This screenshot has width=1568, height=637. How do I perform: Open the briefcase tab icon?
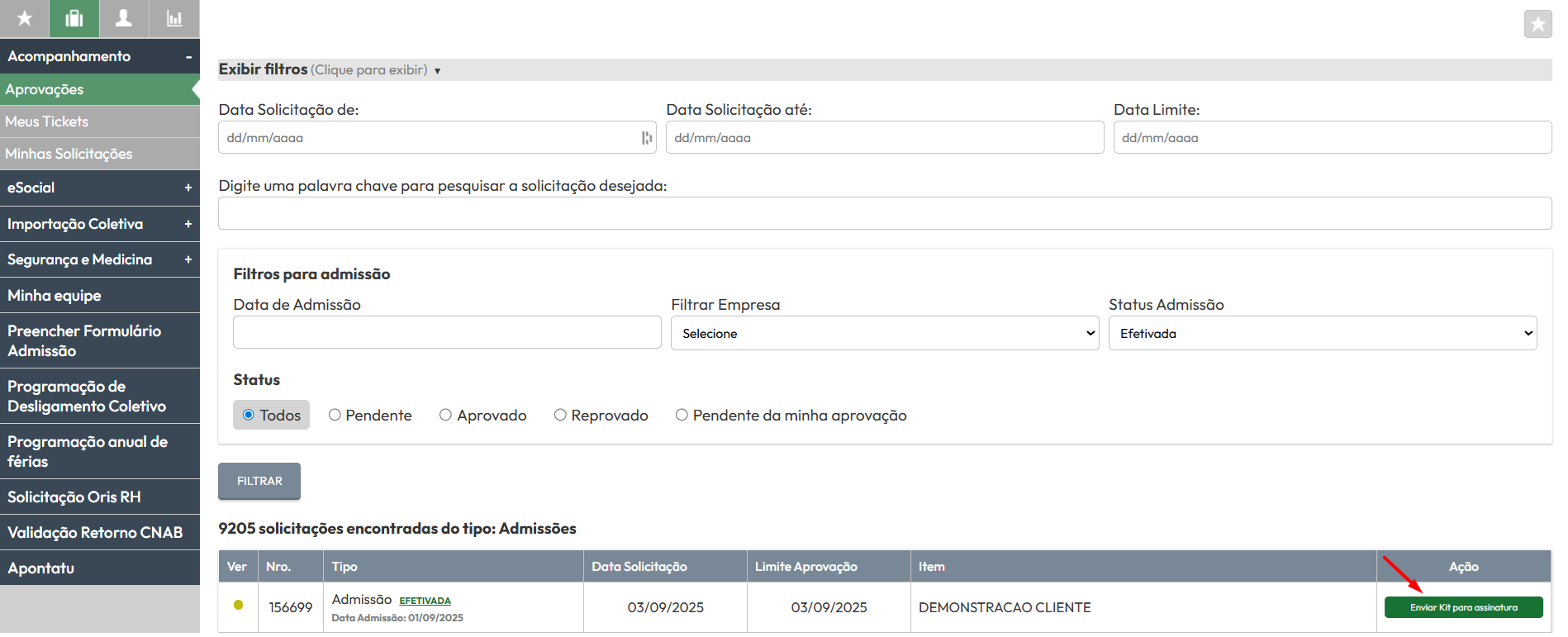(74, 18)
